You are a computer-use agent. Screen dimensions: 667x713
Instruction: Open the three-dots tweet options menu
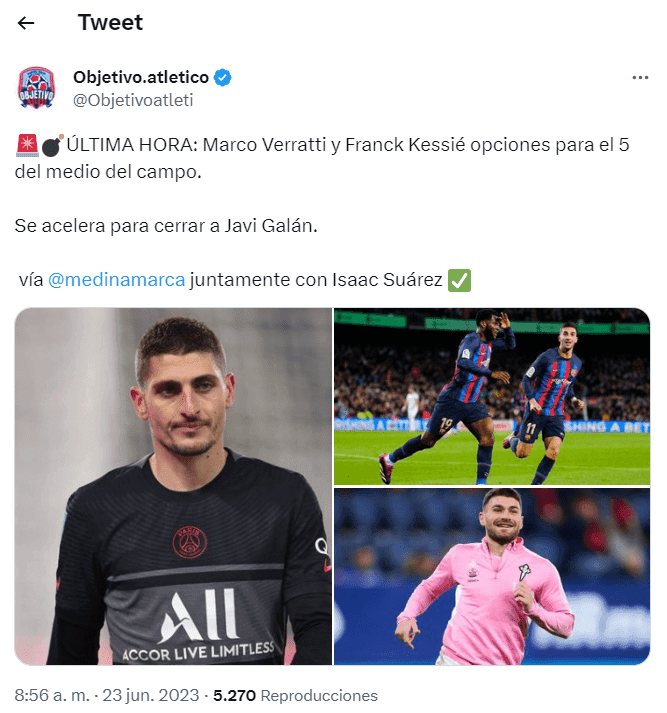[x=640, y=78]
